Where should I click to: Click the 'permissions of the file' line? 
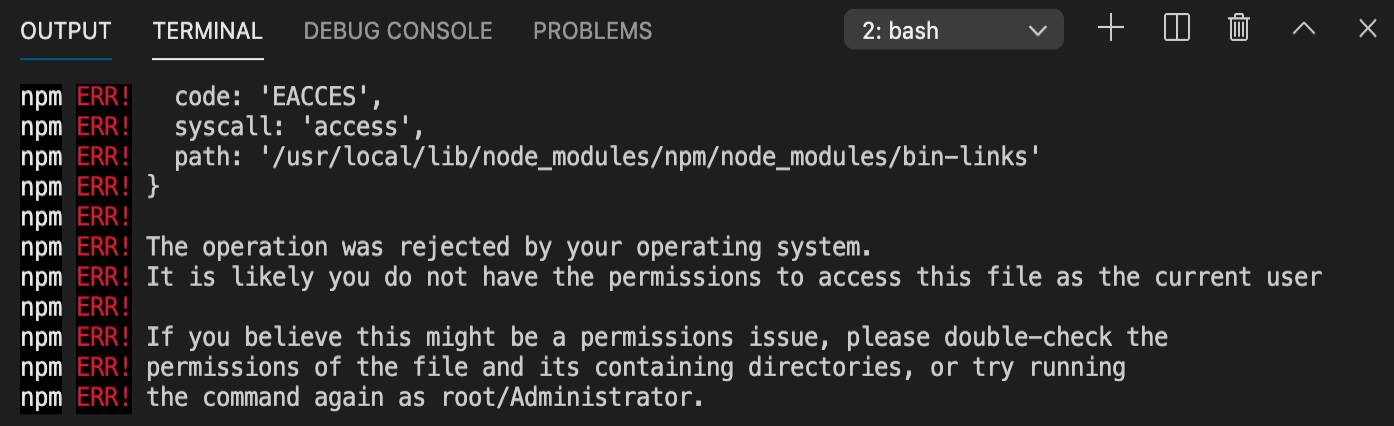pos(636,367)
